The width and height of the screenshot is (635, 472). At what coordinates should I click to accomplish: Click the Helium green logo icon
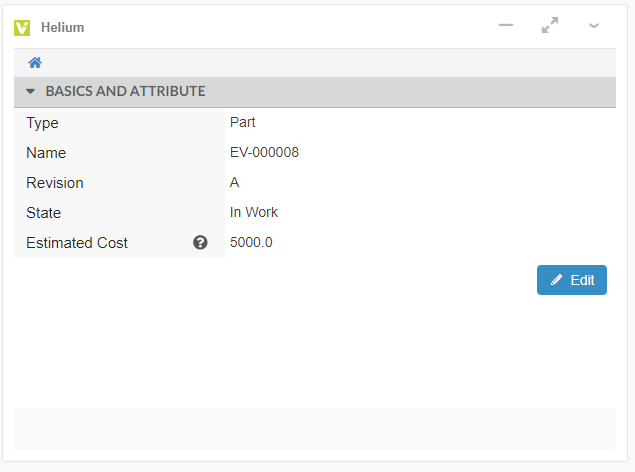[22, 28]
